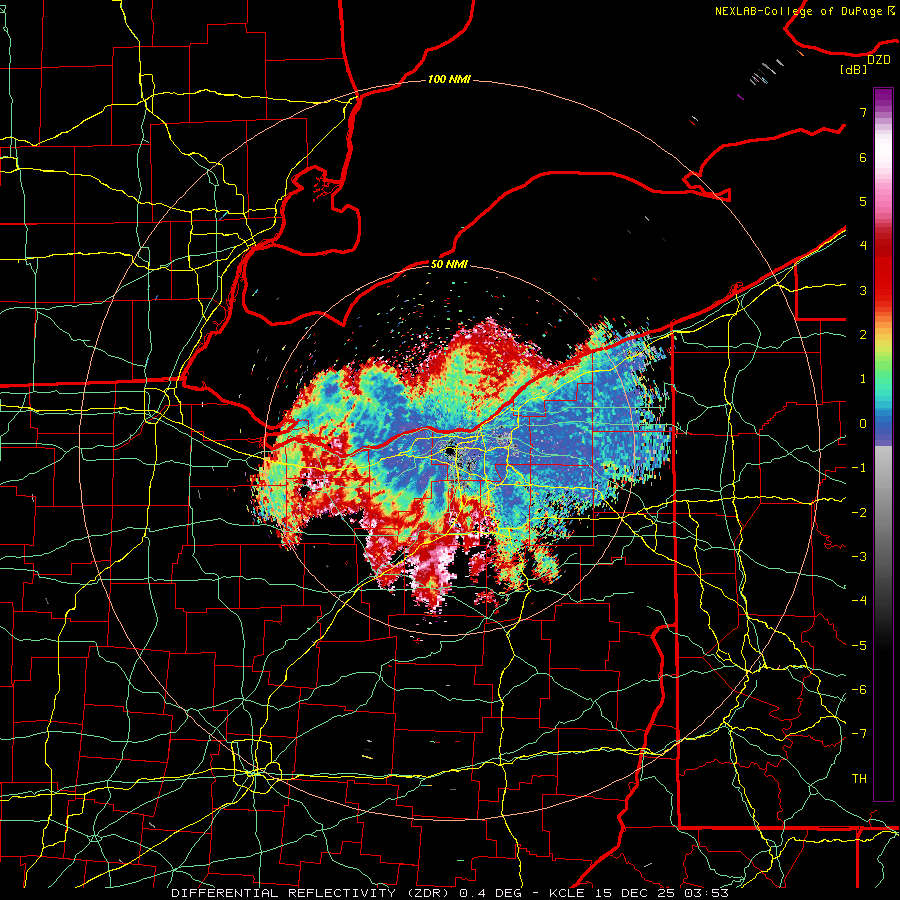Click the -2 value on color scale
This screenshot has height=900, width=900.
(x=859, y=513)
